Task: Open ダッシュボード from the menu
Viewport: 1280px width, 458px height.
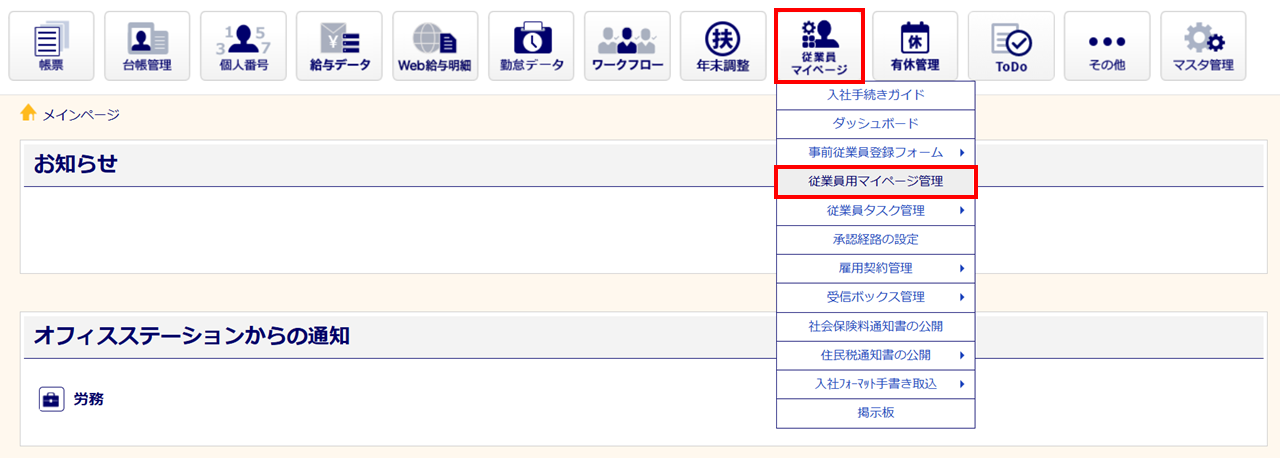Action: tap(876, 124)
